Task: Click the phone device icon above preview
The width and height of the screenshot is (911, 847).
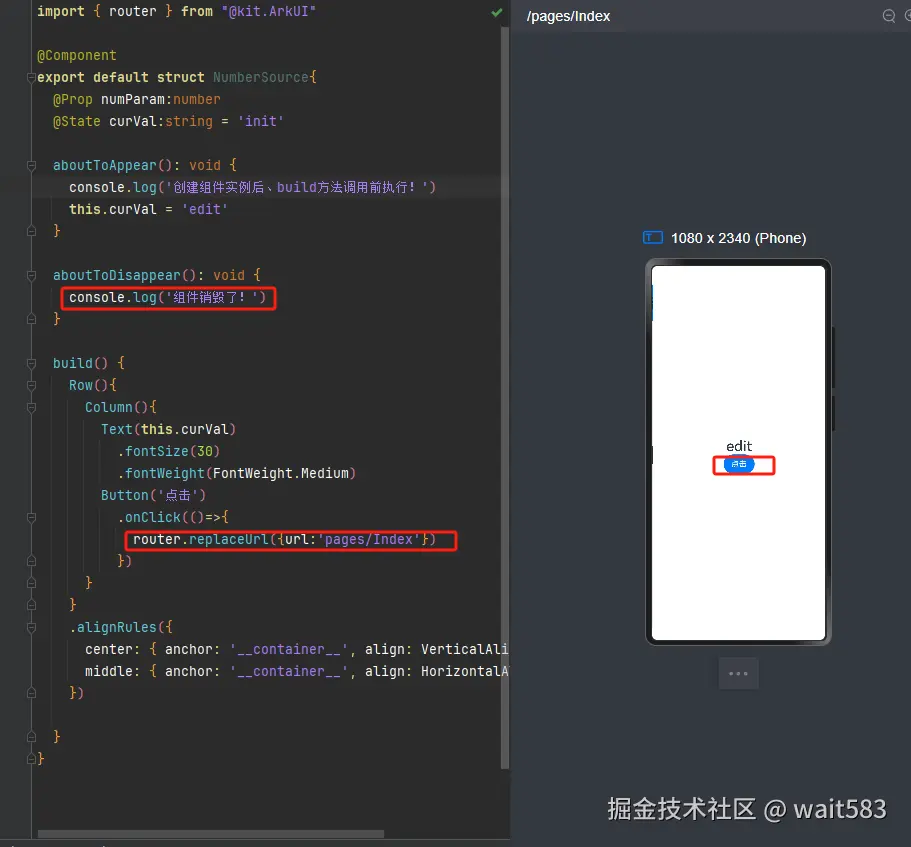Action: coord(652,238)
